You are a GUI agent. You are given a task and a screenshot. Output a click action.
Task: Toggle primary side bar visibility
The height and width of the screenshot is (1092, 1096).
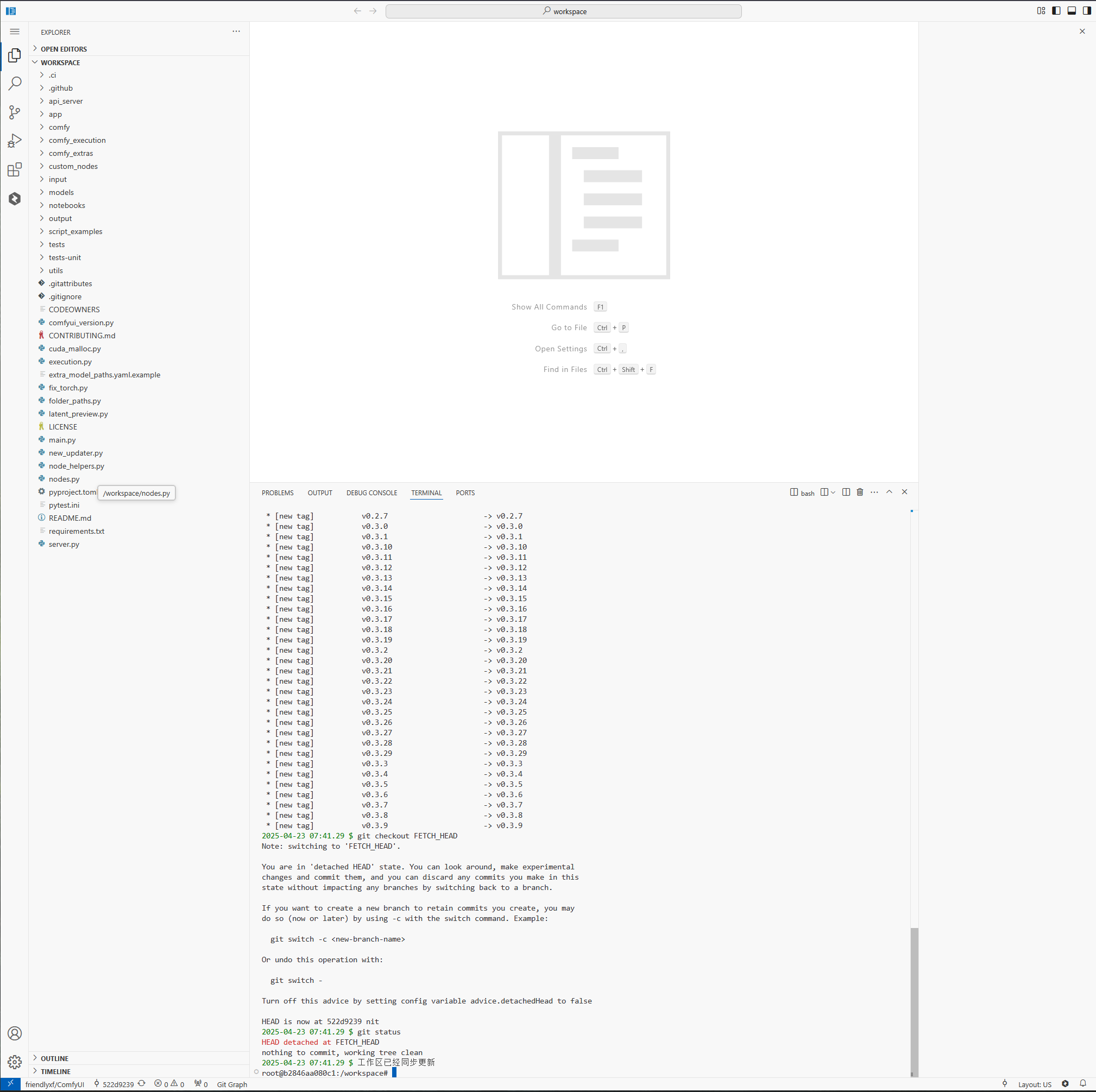[1056, 11]
